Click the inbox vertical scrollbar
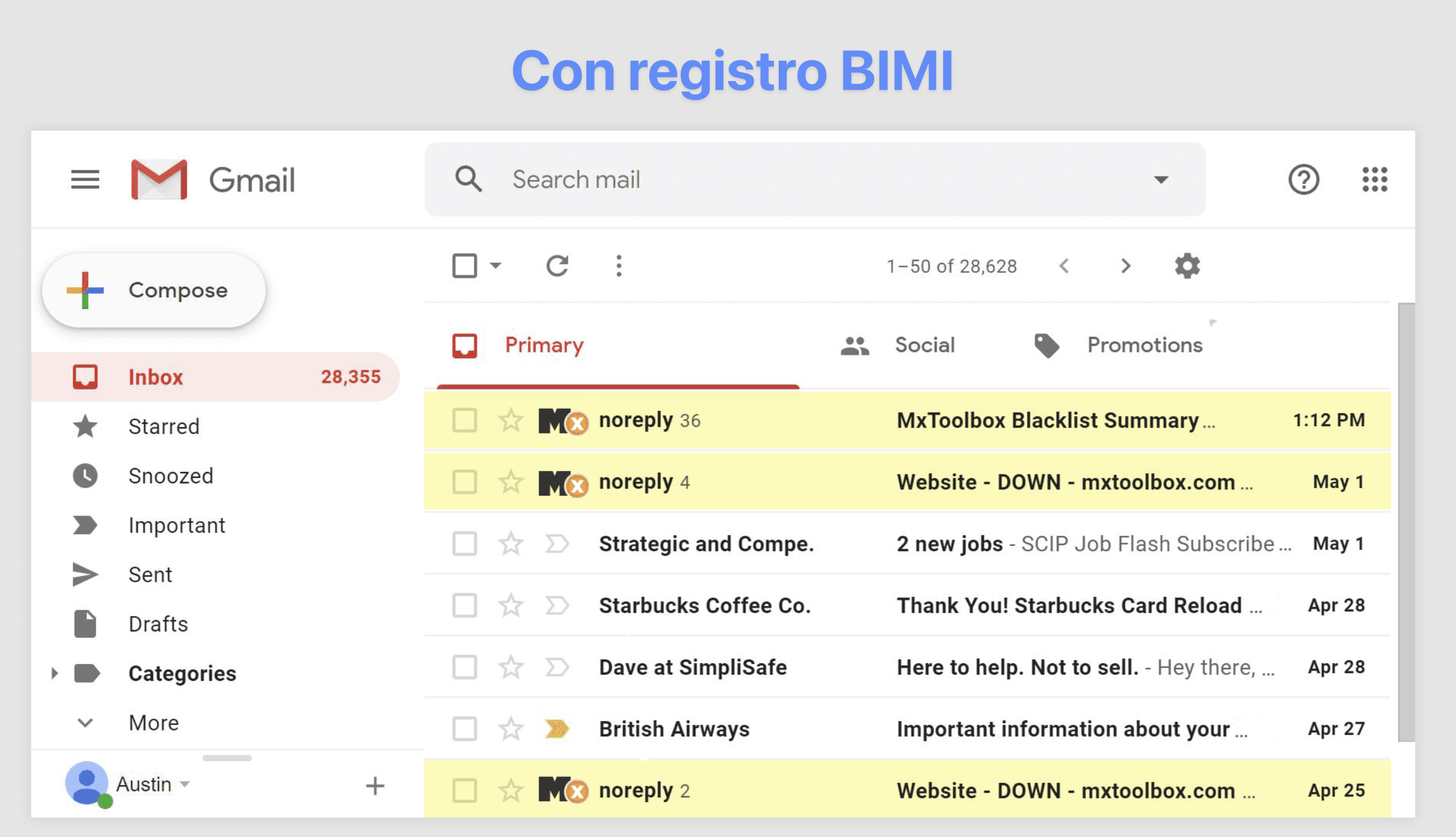The image size is (1456, 837). pyautogui.click(x=1406, y=522)
